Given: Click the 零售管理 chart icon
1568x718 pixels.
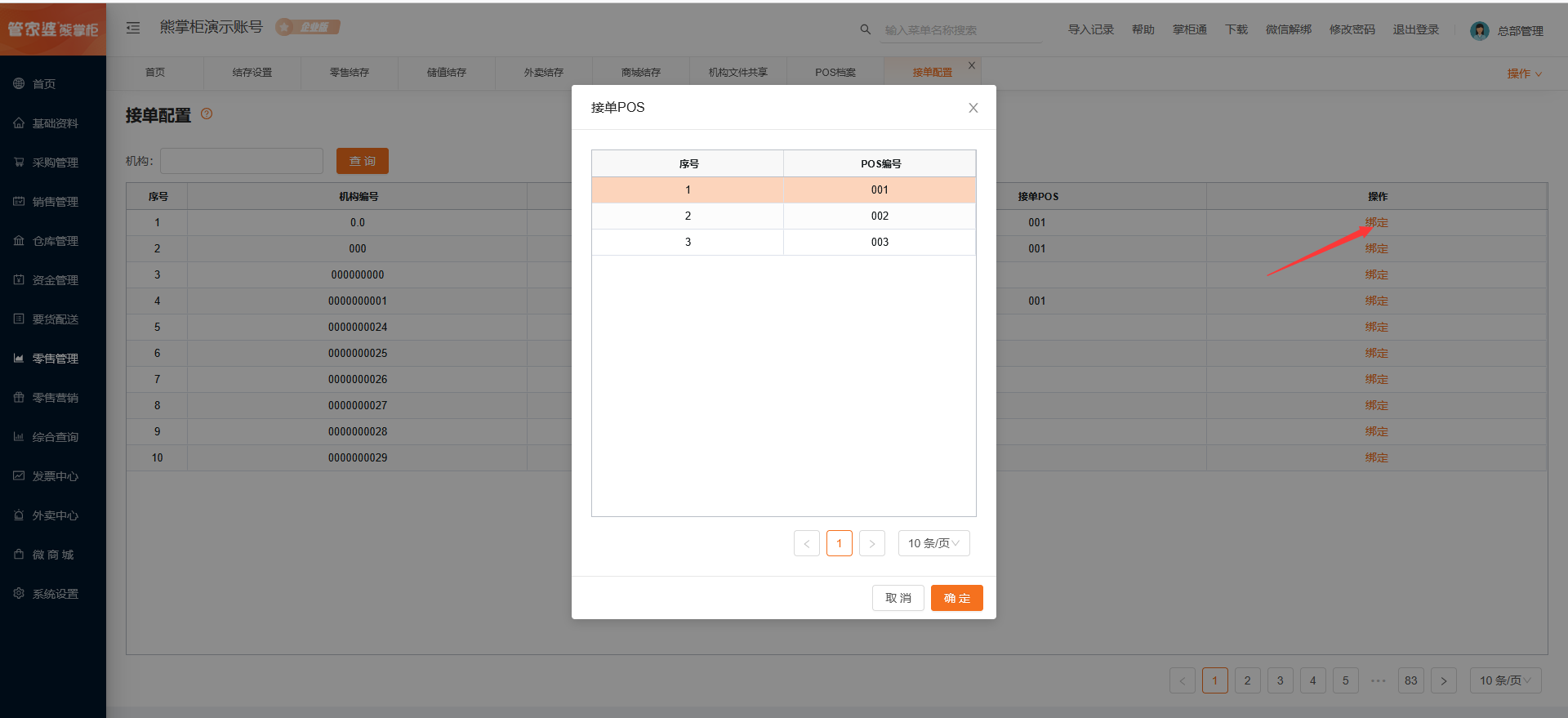Looking at the screenshot, I should (x=19, y=358).
